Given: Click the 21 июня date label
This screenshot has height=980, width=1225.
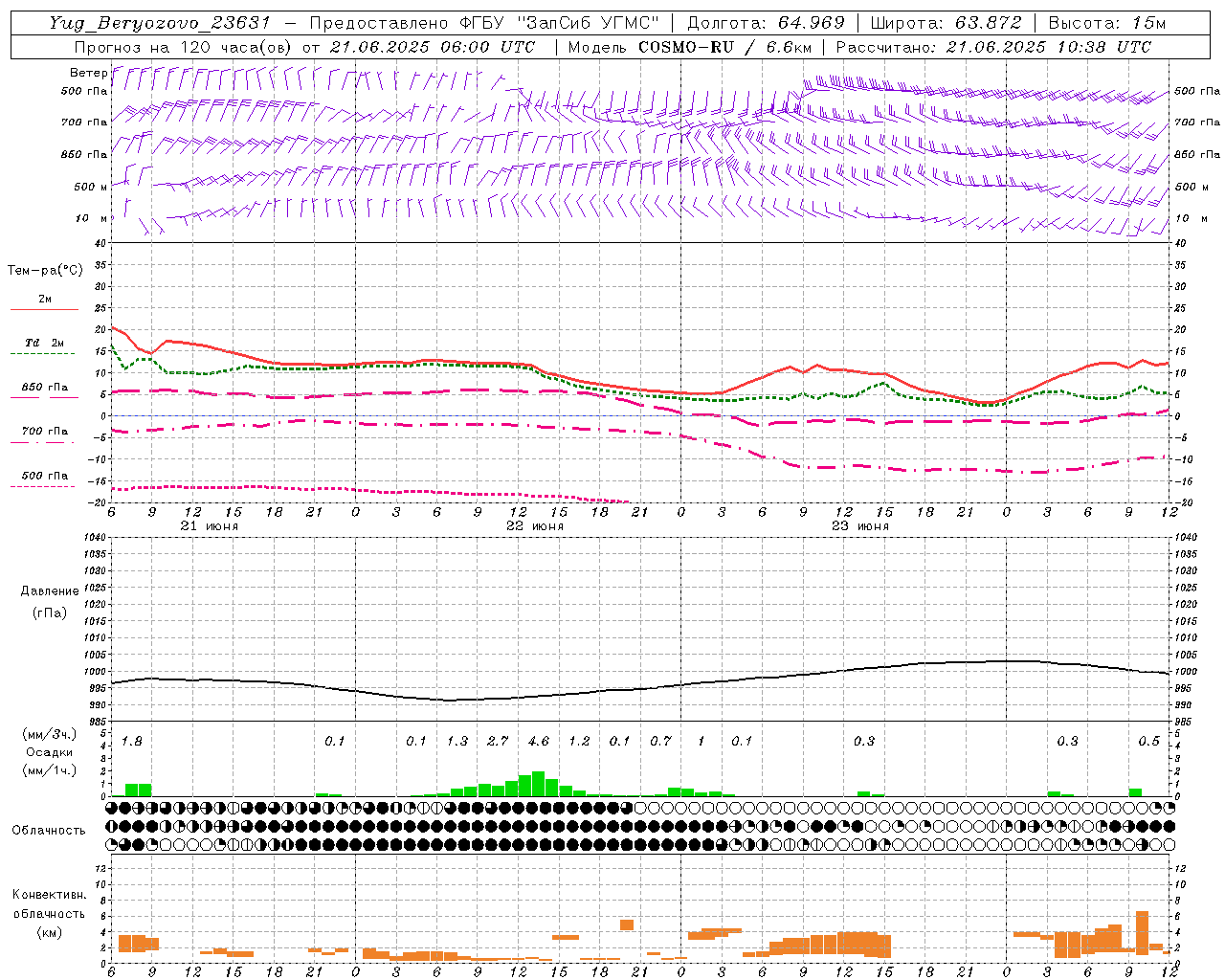Looking at the screenshot, I should point(210,526).
